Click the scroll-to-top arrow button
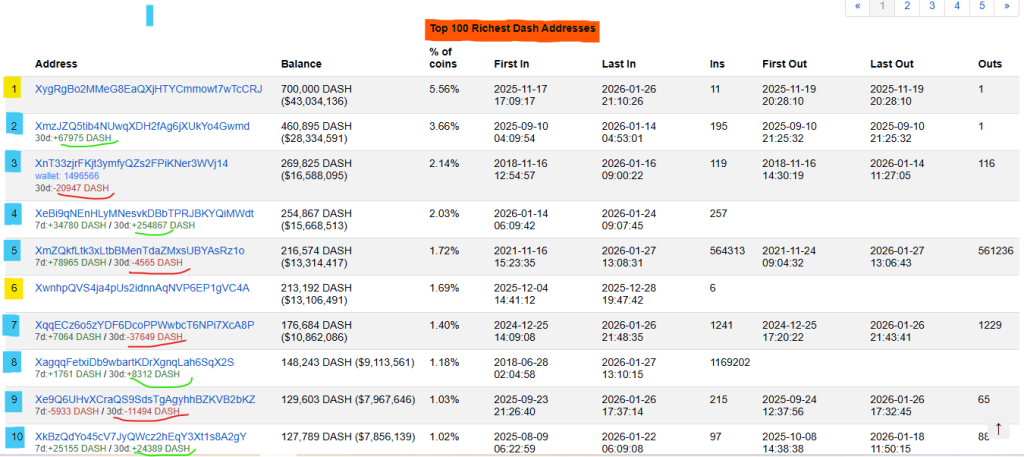This screenshot has height=457, width=1024. [998, 429]
